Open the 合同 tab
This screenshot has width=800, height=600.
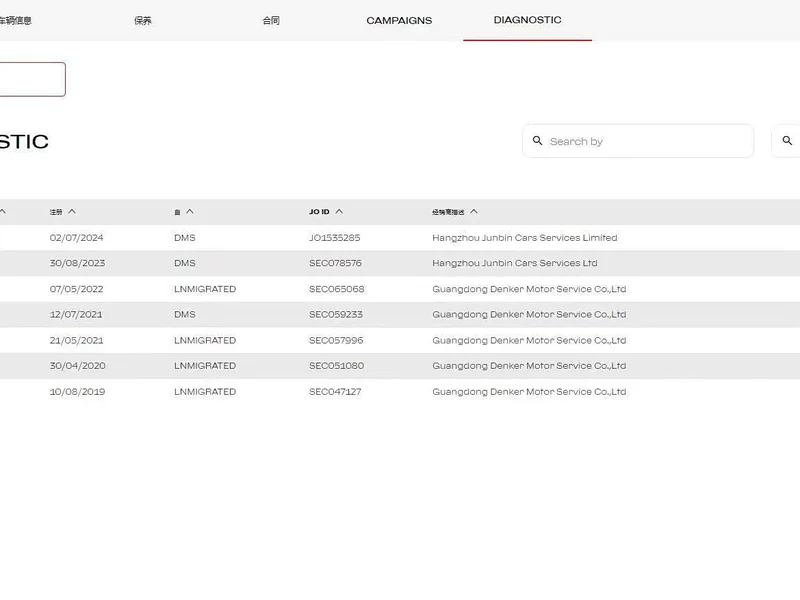[271, 20]
